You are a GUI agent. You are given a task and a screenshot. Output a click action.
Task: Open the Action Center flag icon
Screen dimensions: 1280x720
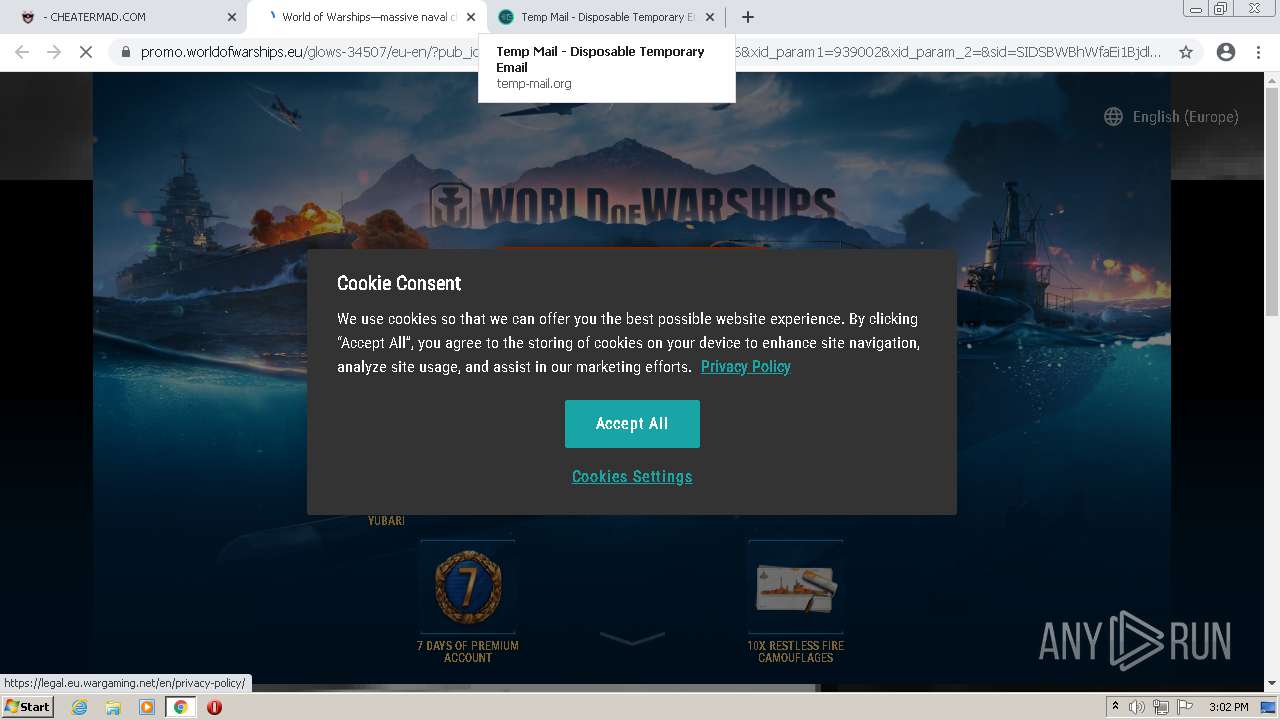coord(1185,707)
